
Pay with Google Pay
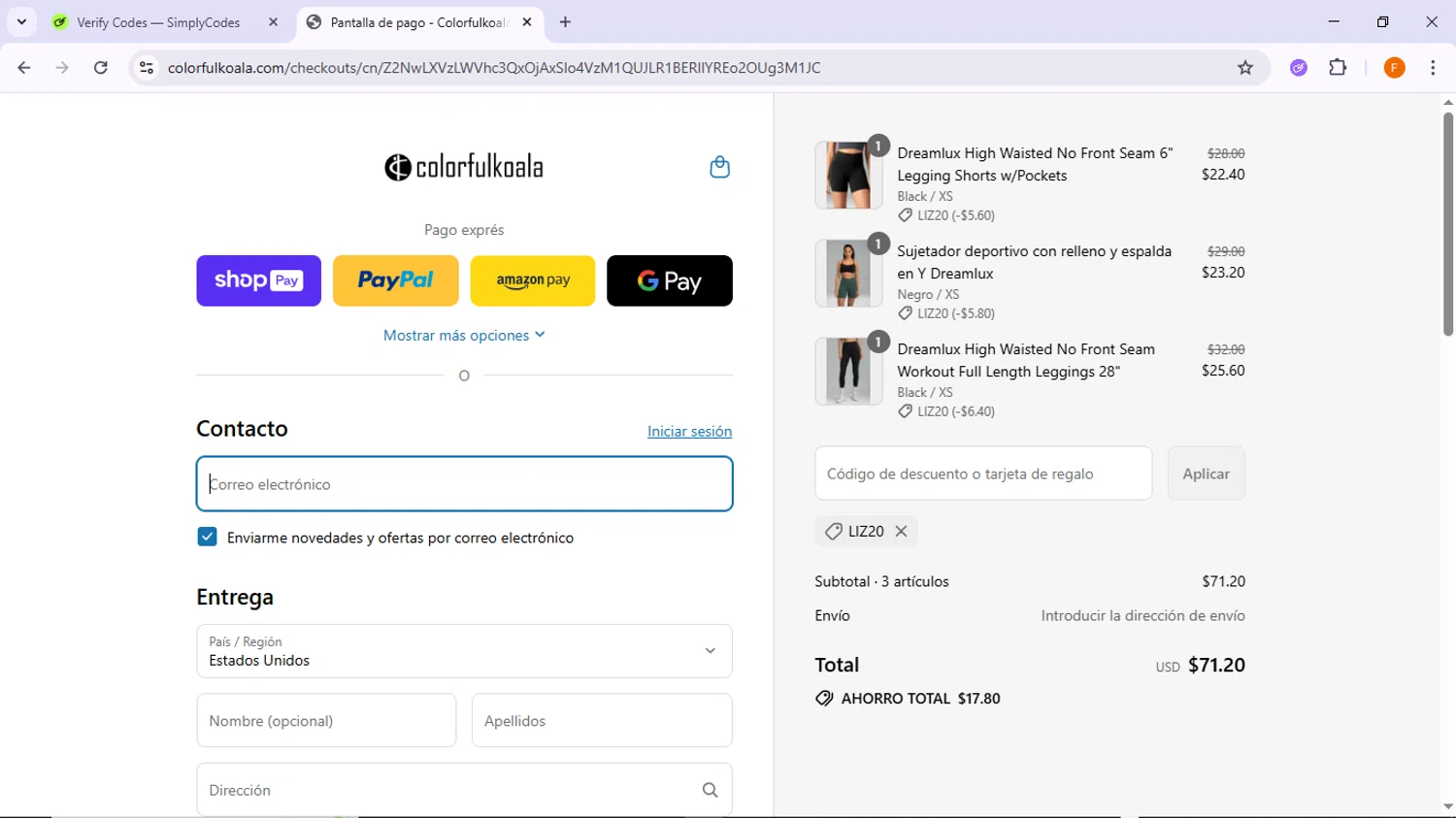[x=670, y=280]
